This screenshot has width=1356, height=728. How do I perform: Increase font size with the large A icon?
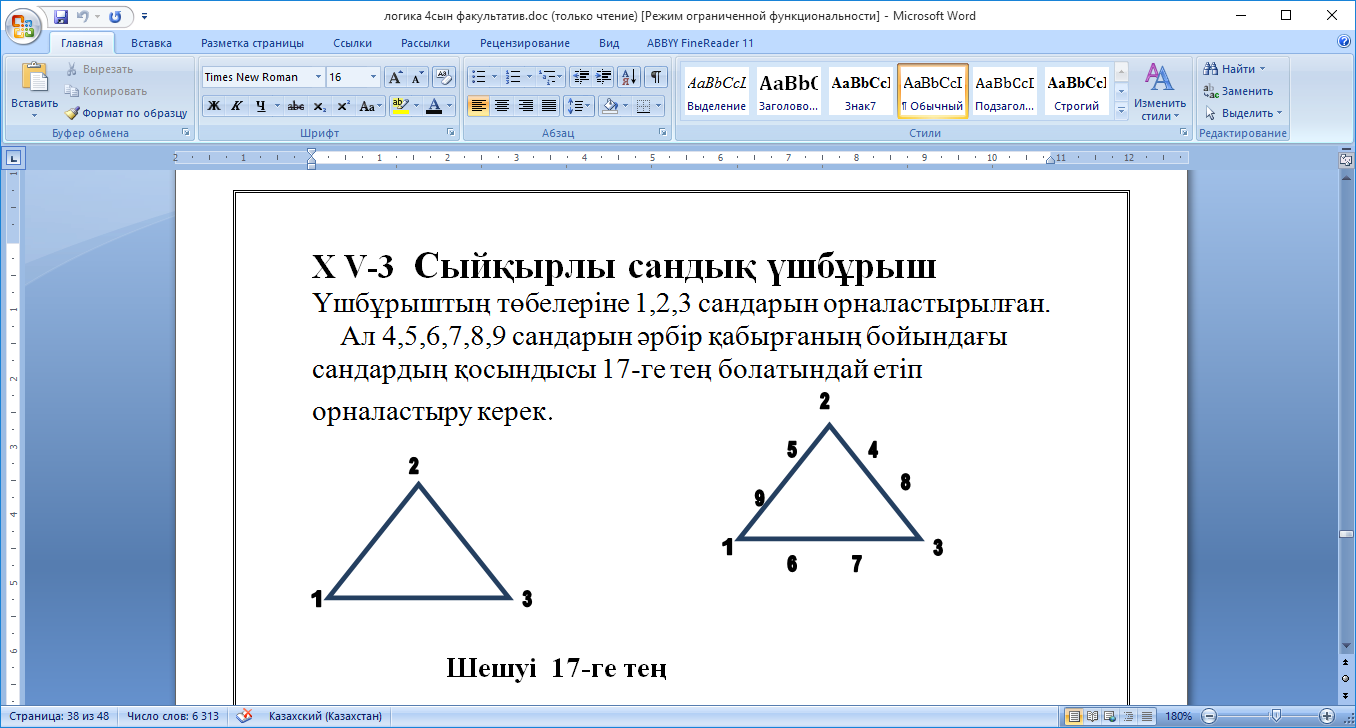point(395,77)
